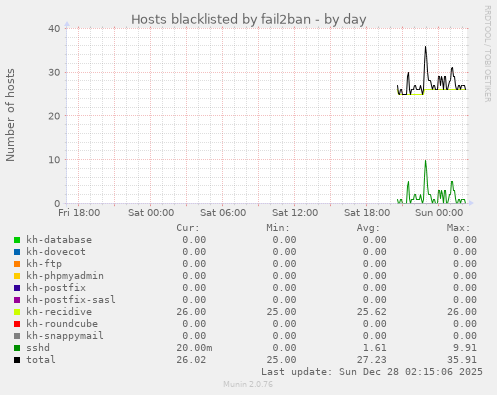Click the tallest green sshd spike
Viewport: 497px width, 395px height.
426,162
